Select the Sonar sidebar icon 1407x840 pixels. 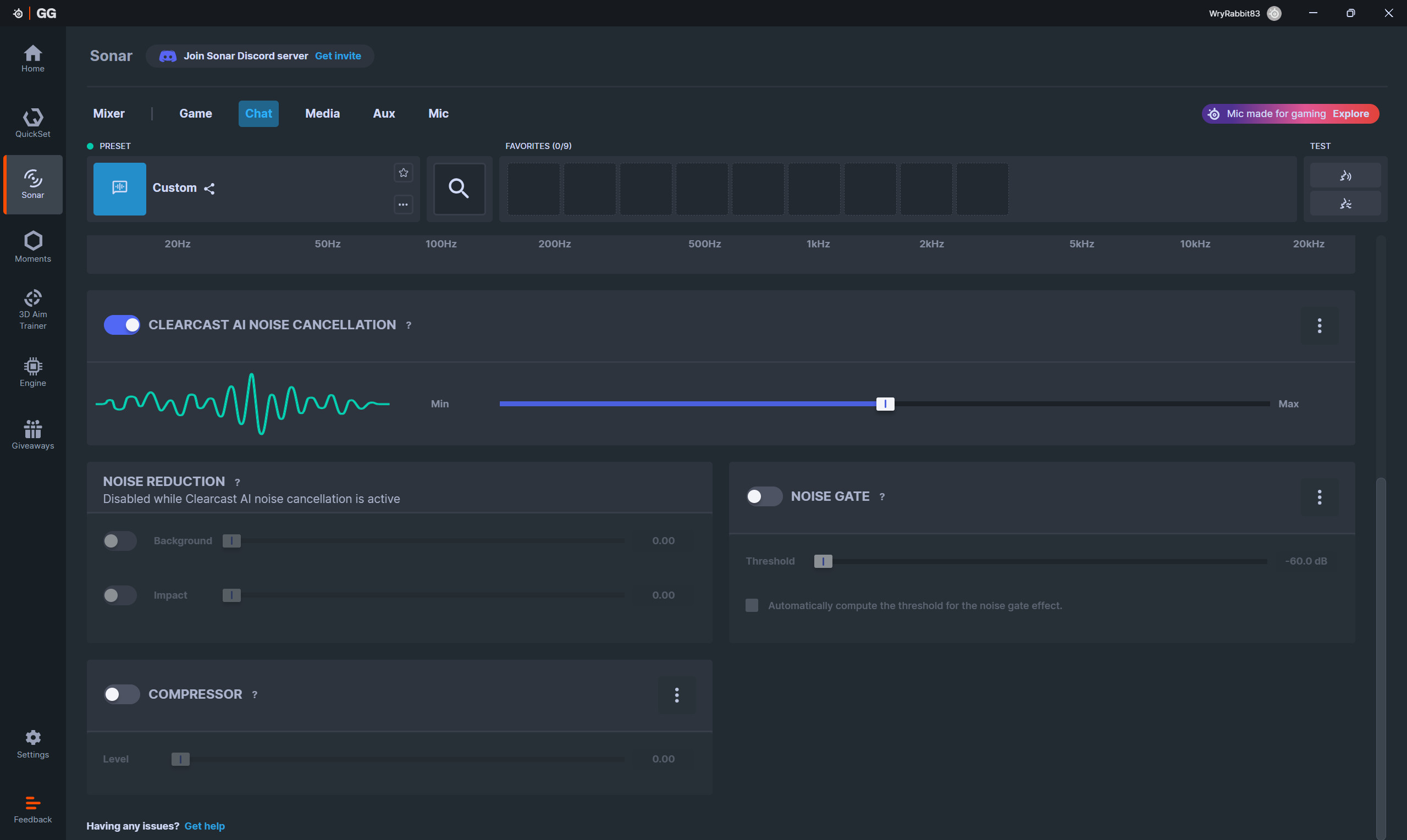pyautogui.click(x=33, y=185)
